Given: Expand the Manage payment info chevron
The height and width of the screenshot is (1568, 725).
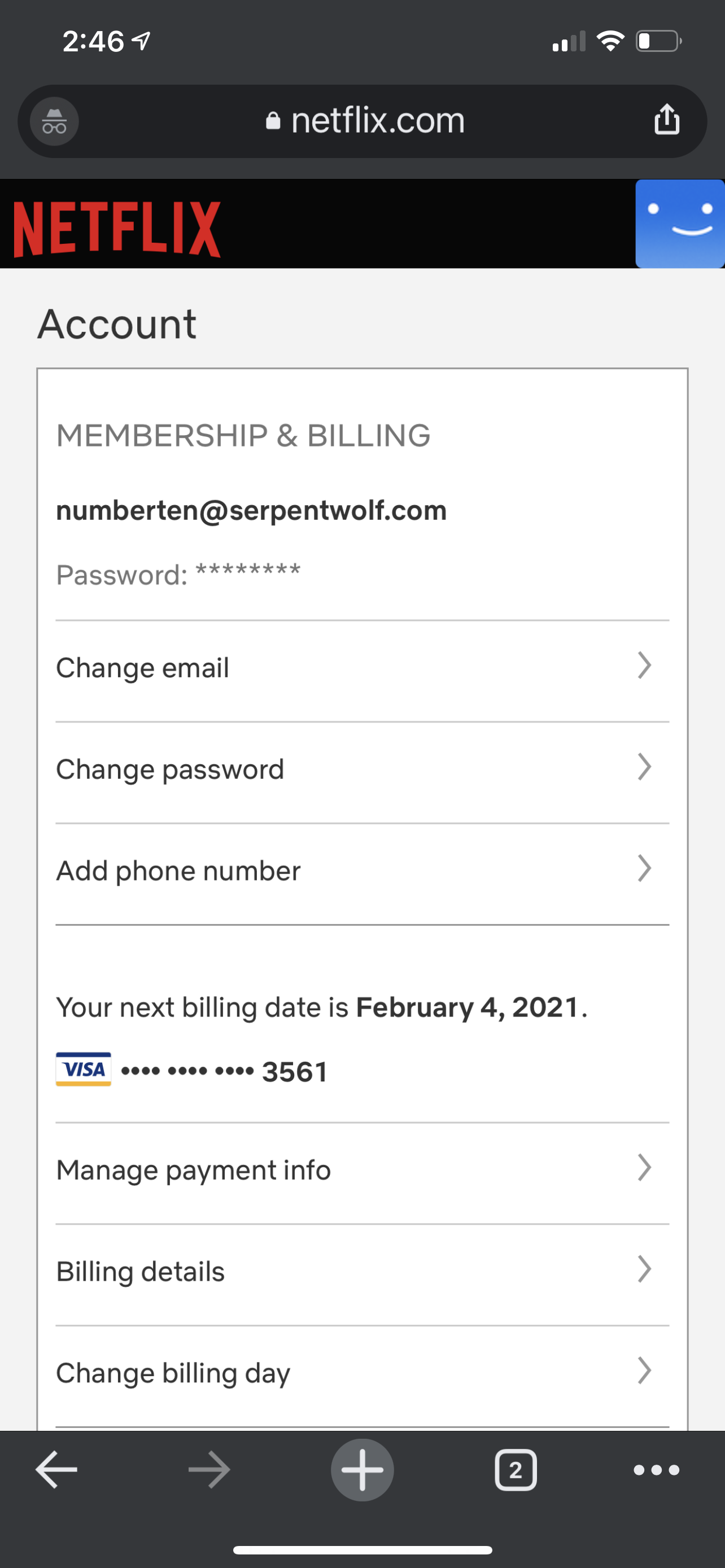Looking at the screenshot, I should [x=644, y=1167].
